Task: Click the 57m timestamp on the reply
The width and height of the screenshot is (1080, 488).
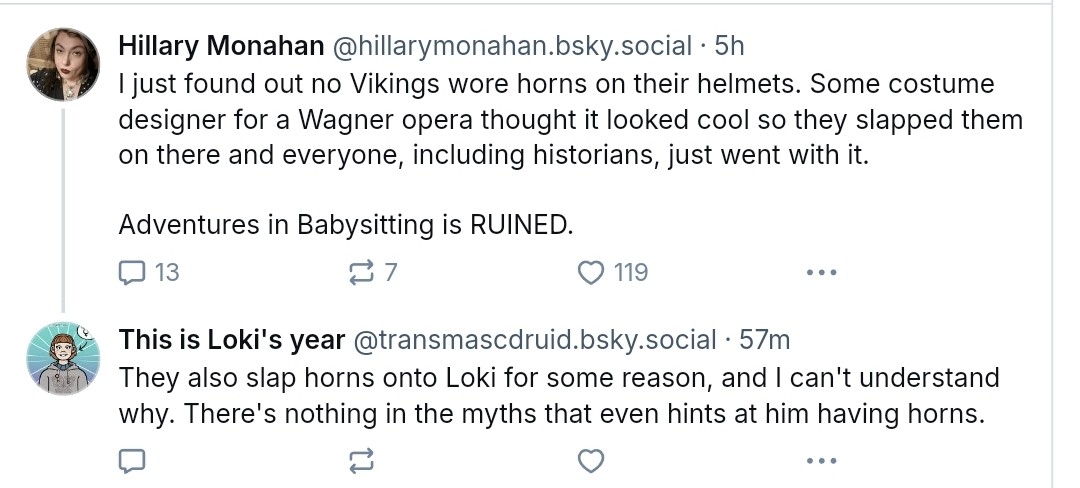Action: [764, 340]
